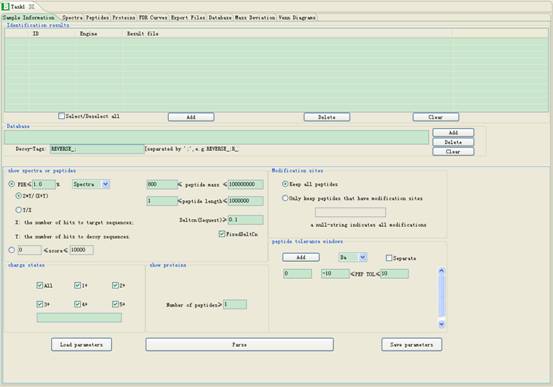Click the maximum peptide length field
This screenshot has height=387, width=553.
(246, 201)
